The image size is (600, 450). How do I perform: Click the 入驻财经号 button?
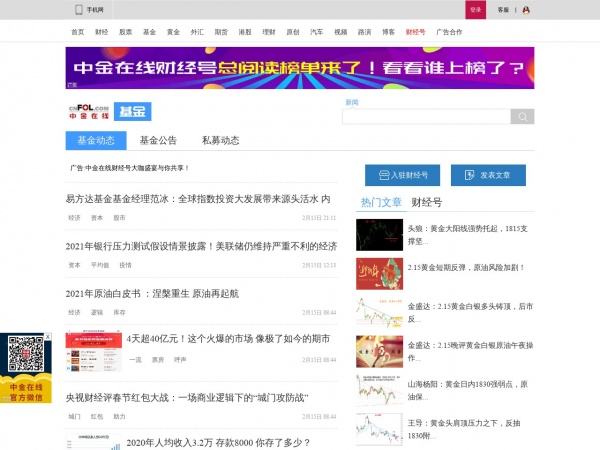[x=403, y=175]
